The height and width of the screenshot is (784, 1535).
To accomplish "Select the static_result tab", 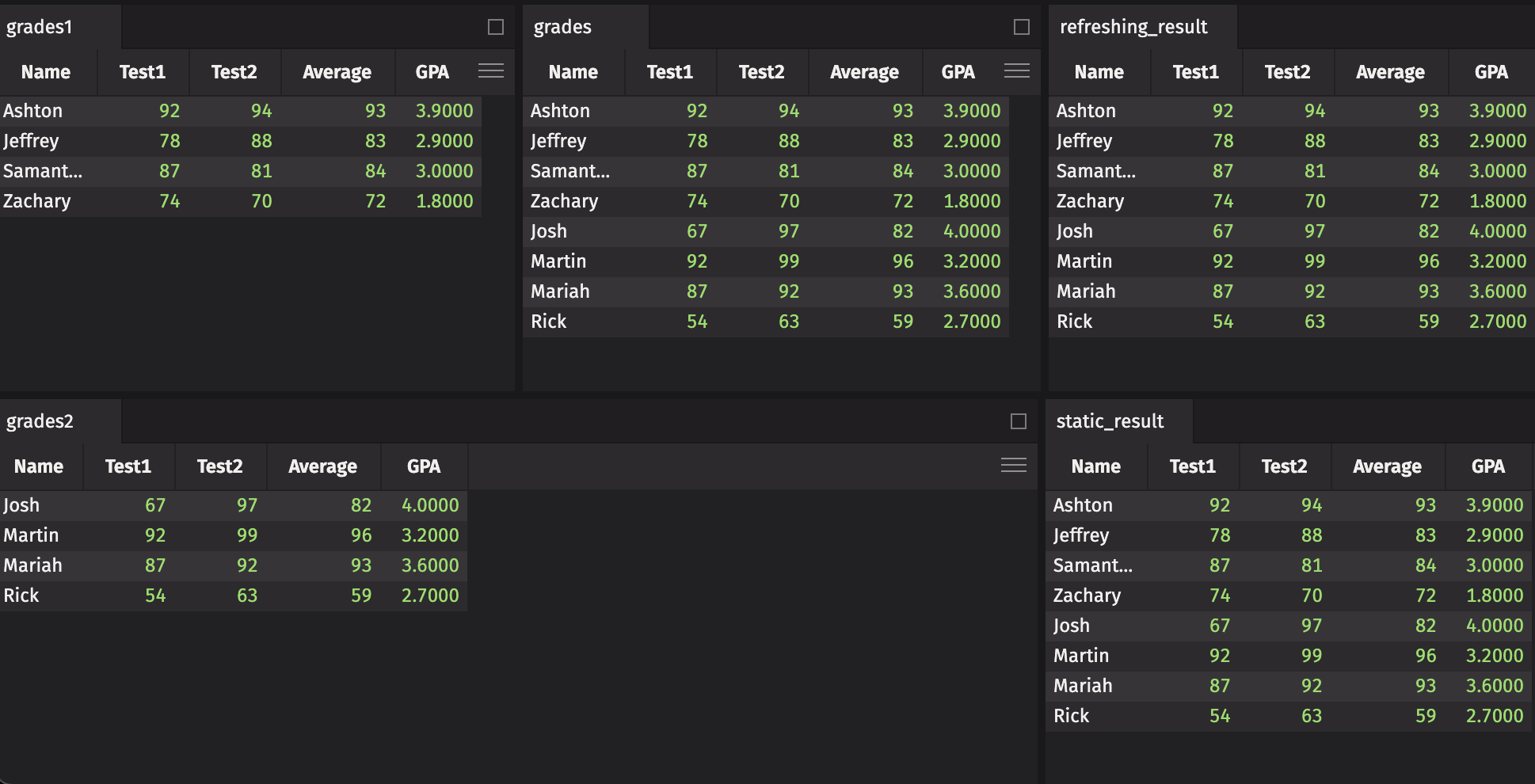I will tap(1110, 421).
